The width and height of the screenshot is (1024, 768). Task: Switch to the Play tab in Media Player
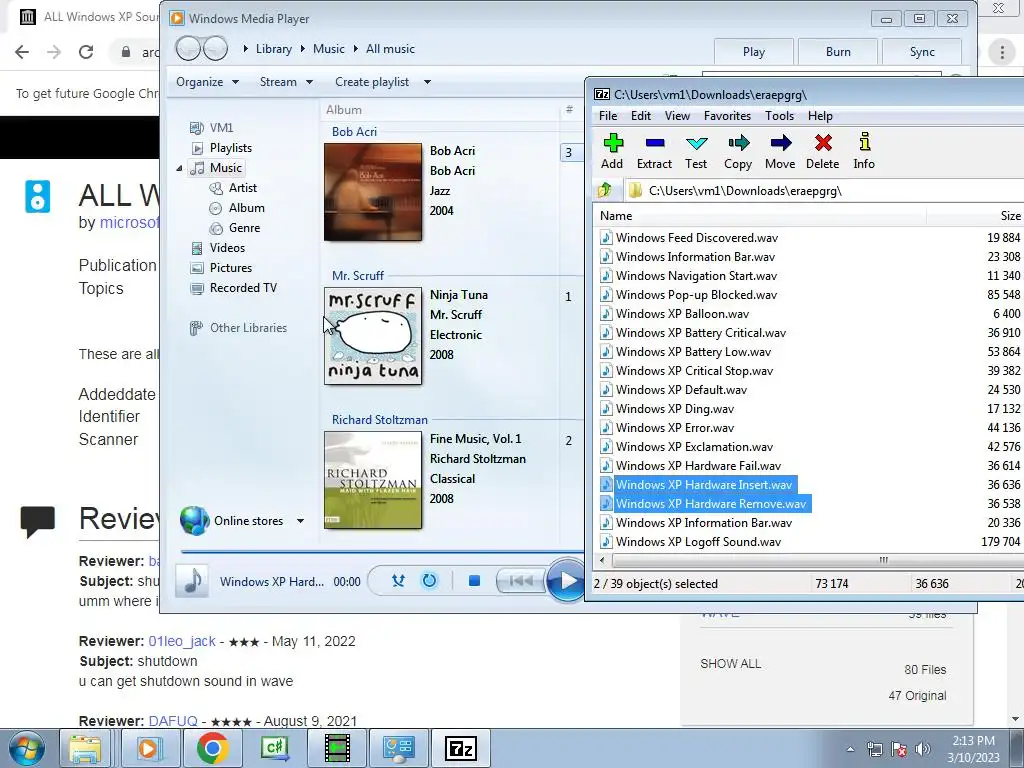pyautogui.click(x=754, y=52)
